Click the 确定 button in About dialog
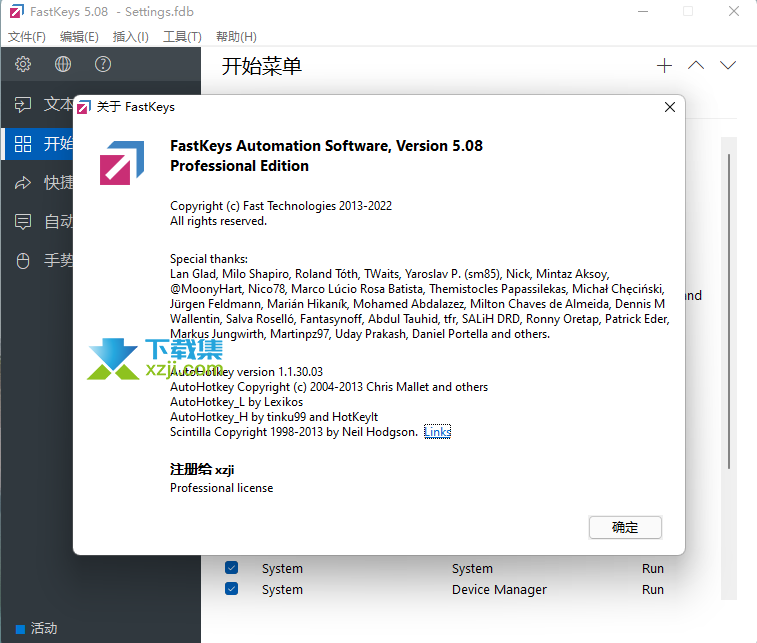 point(625,527)
